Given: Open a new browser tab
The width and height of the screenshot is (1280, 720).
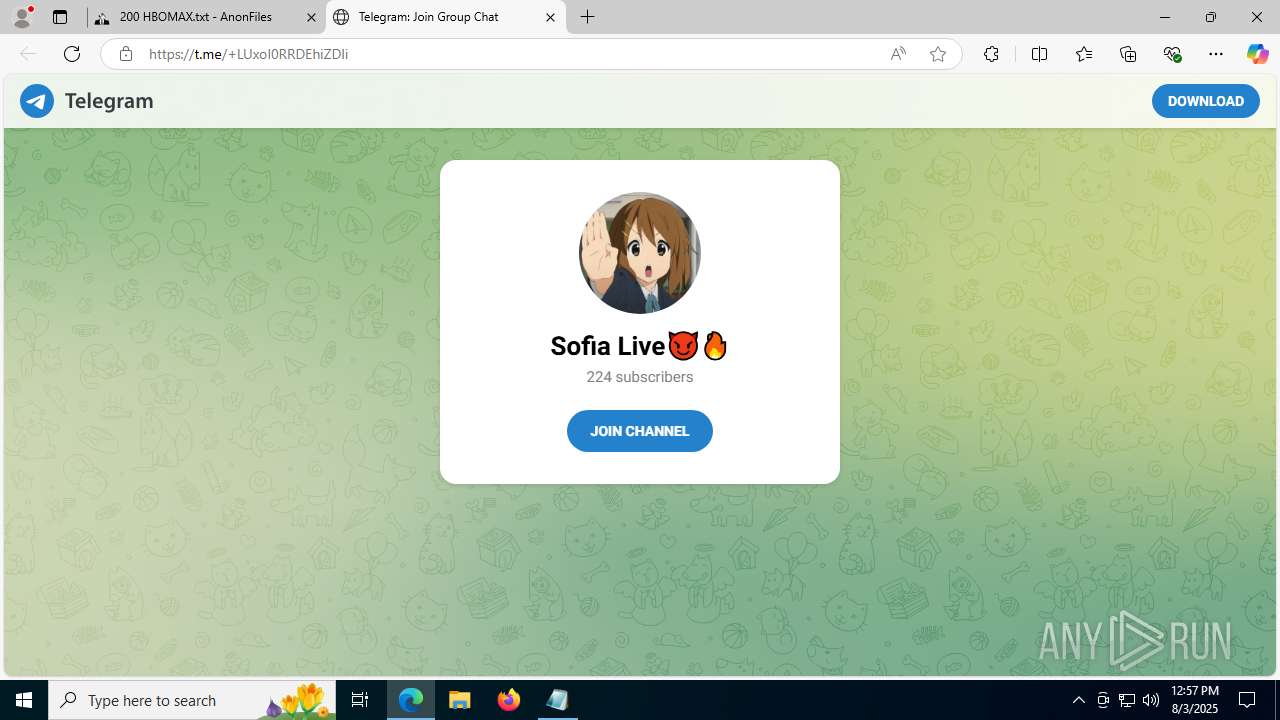Looking at the screenshot, I should [588, 17].
